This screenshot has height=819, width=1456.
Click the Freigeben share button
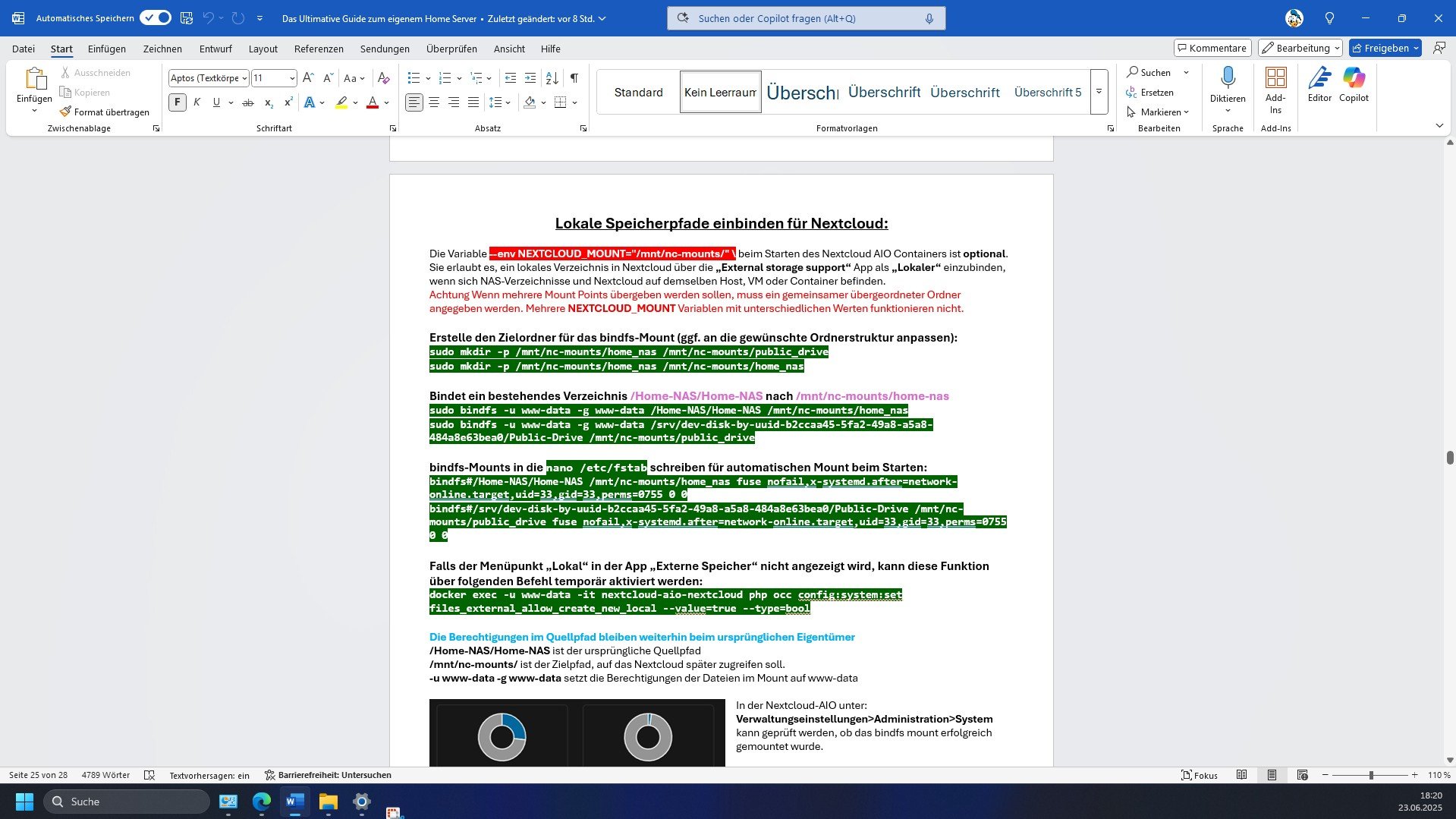coord(1384,47)
